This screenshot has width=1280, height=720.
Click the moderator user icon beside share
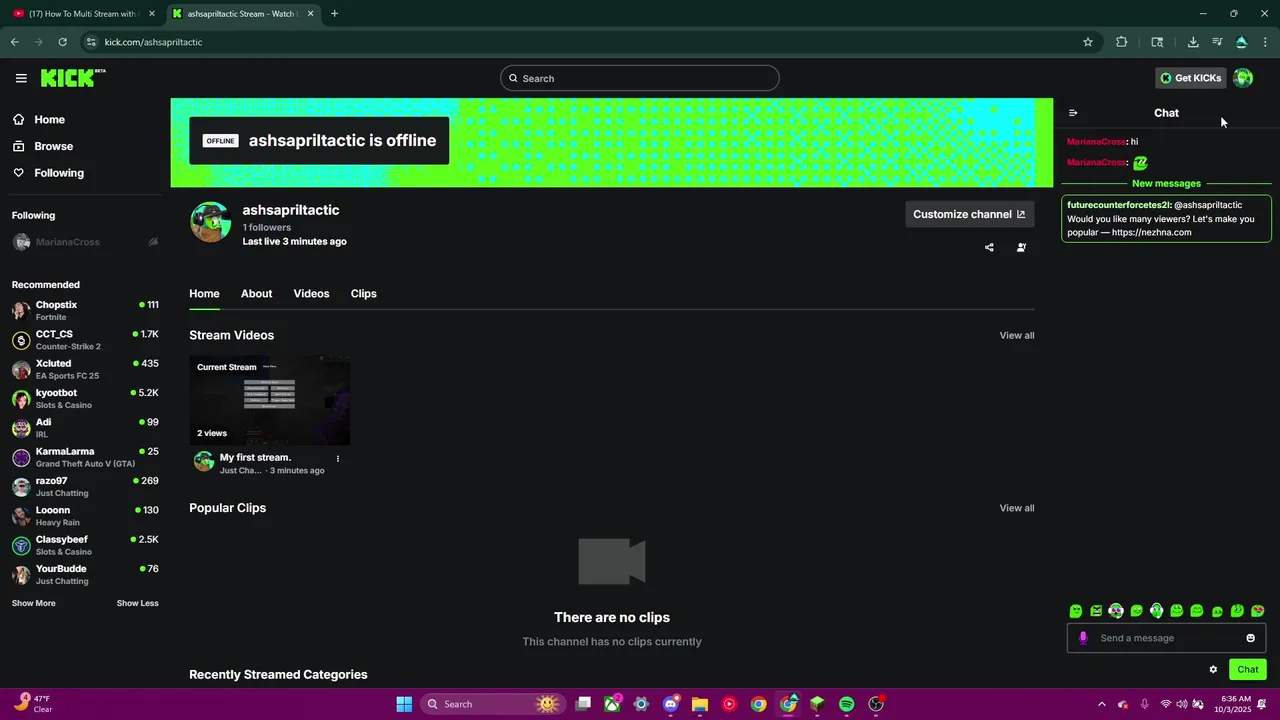coord(1021,247)
